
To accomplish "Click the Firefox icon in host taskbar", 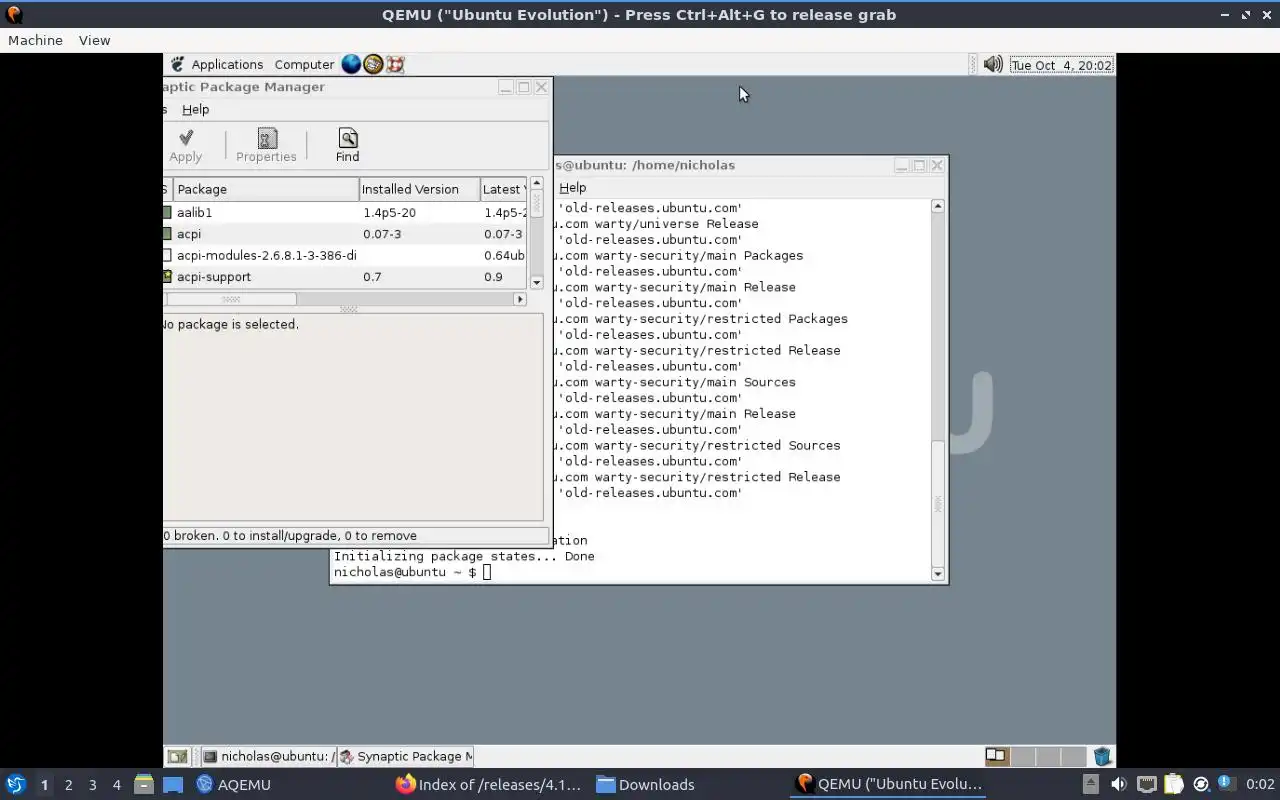I will 405,784.
